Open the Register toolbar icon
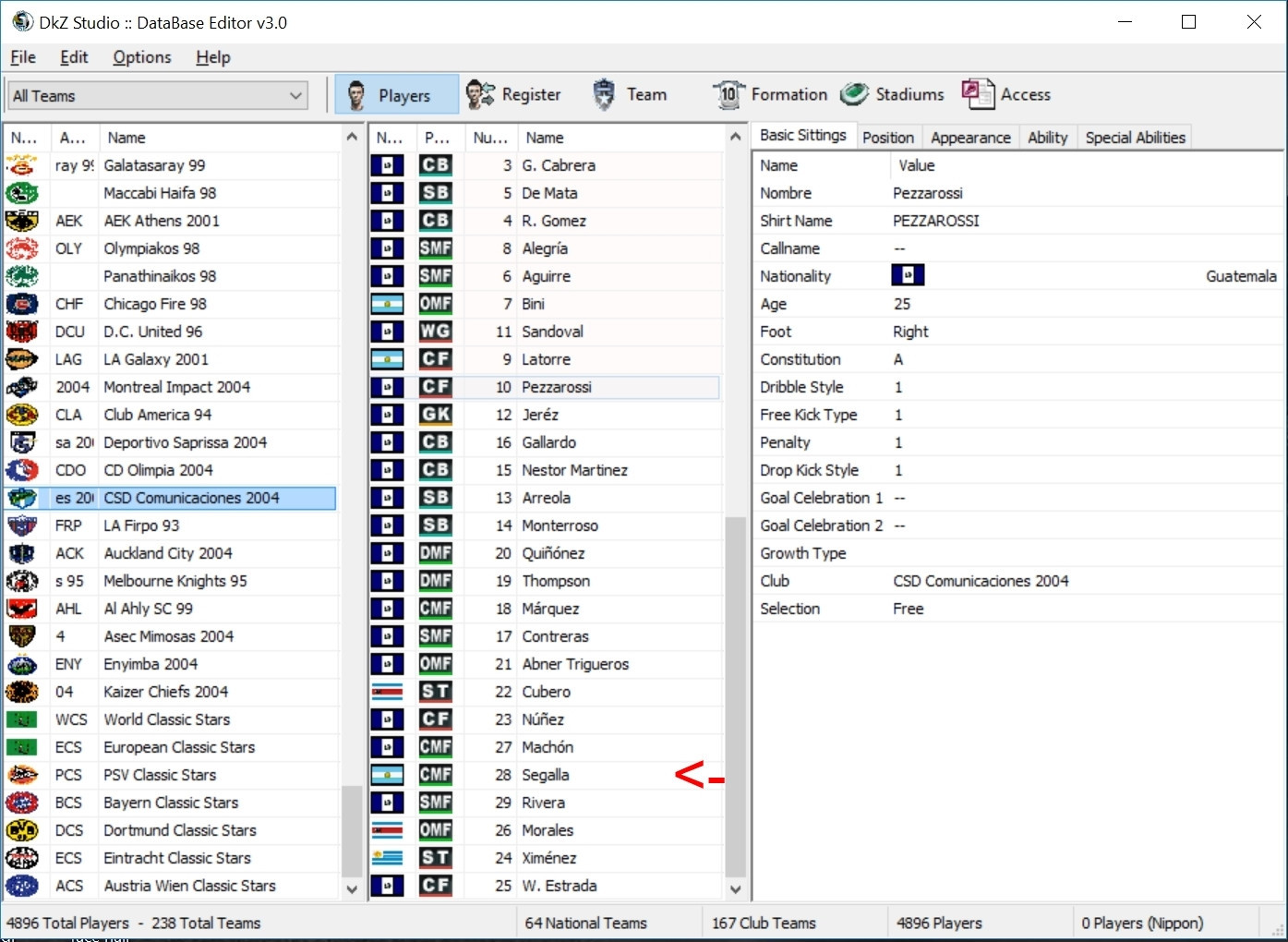 coord(480,94)
